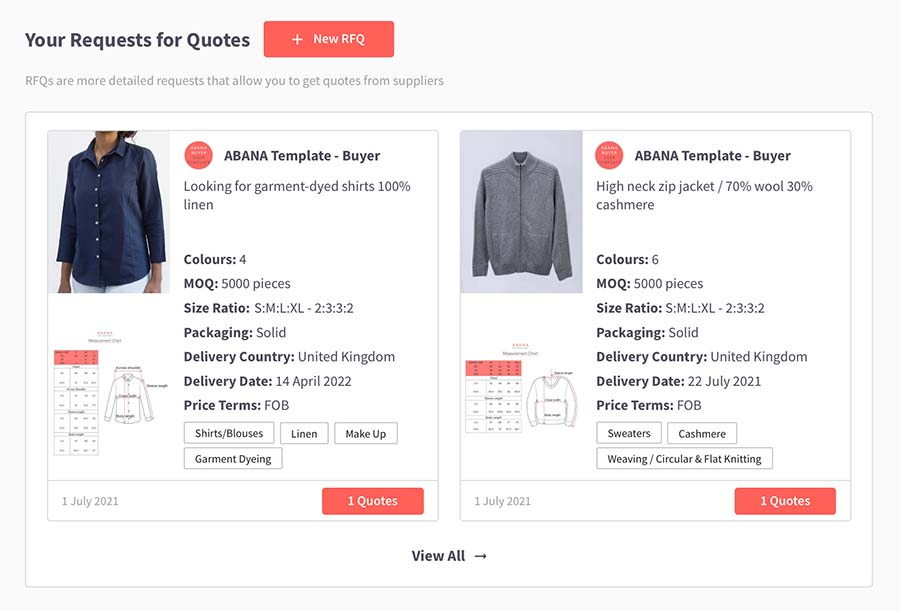Open the High neck zip jacket RFQ title
This screenshot has width=900, height=611.
tap(704, 195)
